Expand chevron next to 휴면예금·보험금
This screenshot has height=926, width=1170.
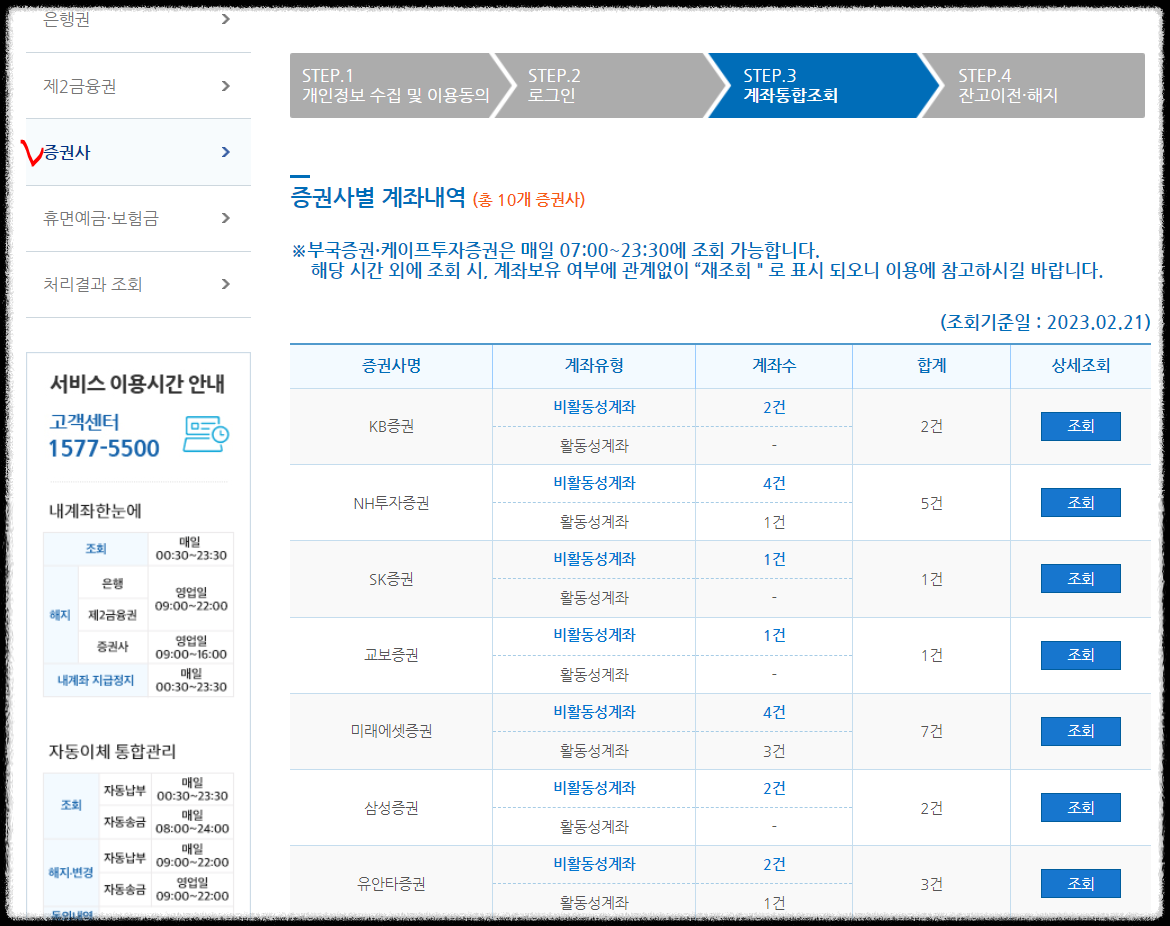pos(225,219)
